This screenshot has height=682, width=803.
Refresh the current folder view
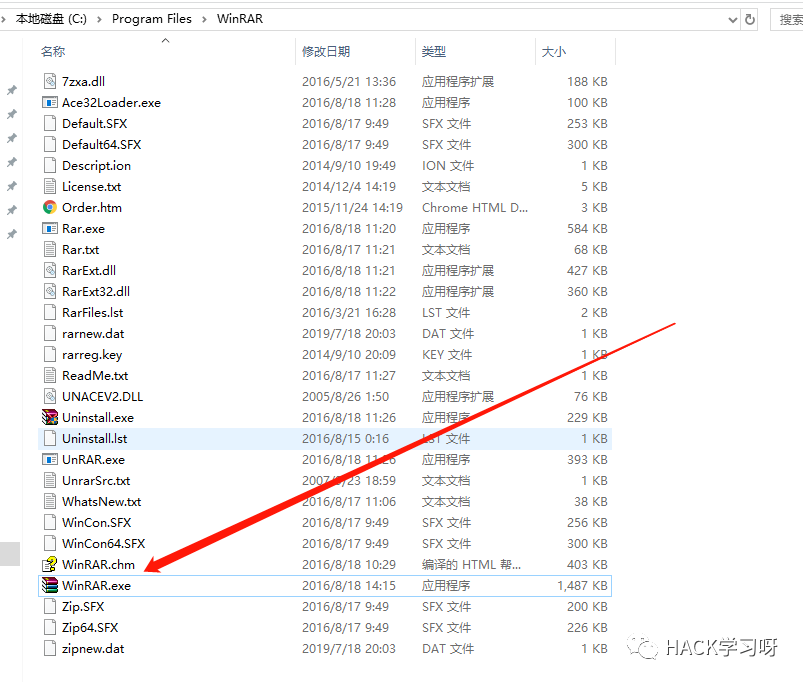pyautogui.click(x=750, y=19)
